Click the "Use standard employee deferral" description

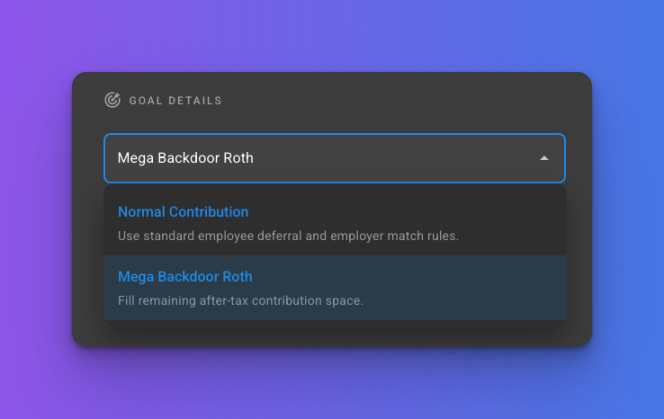coord(288,237)
